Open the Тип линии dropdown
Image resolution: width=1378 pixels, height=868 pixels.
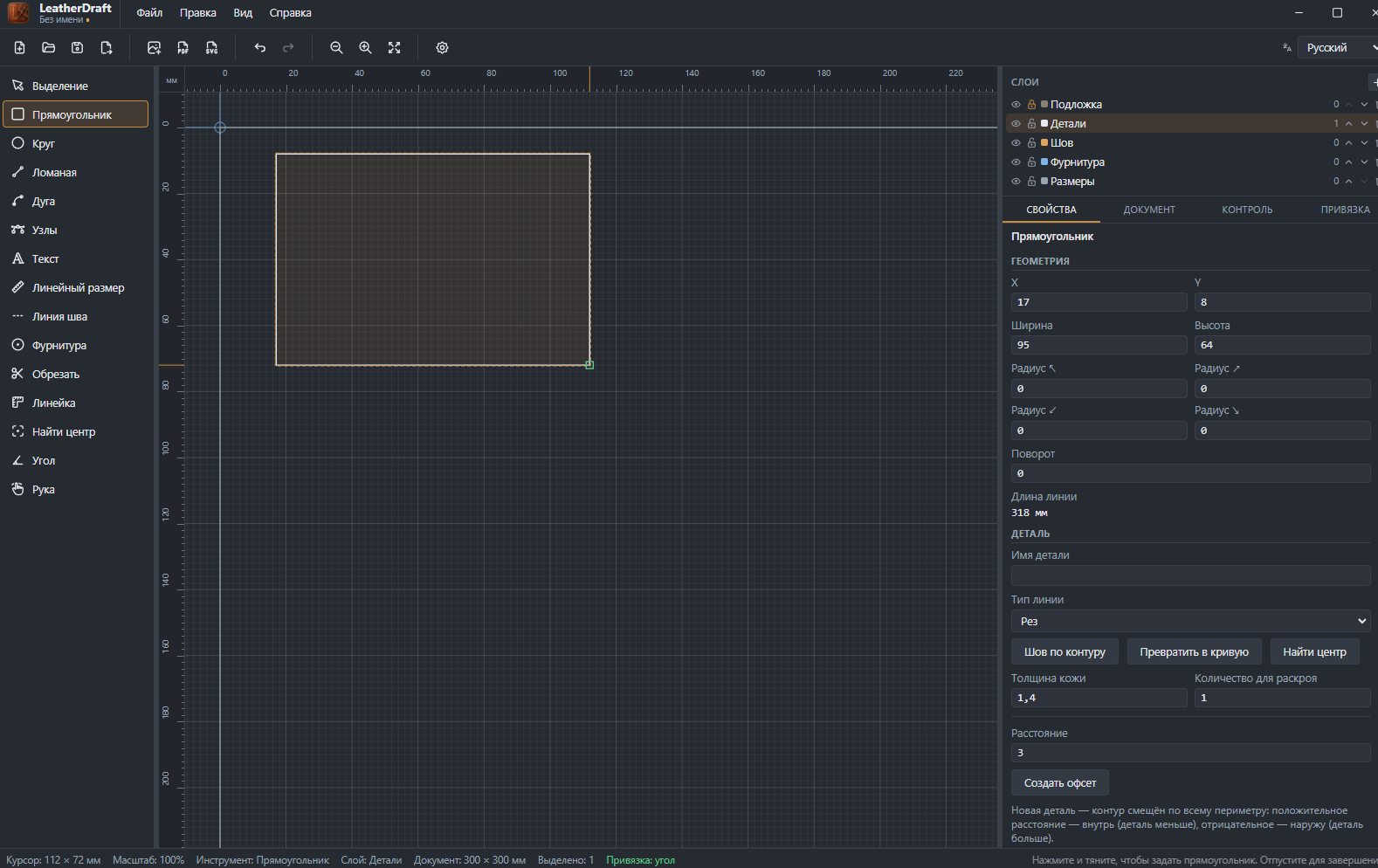point(1190,621)
